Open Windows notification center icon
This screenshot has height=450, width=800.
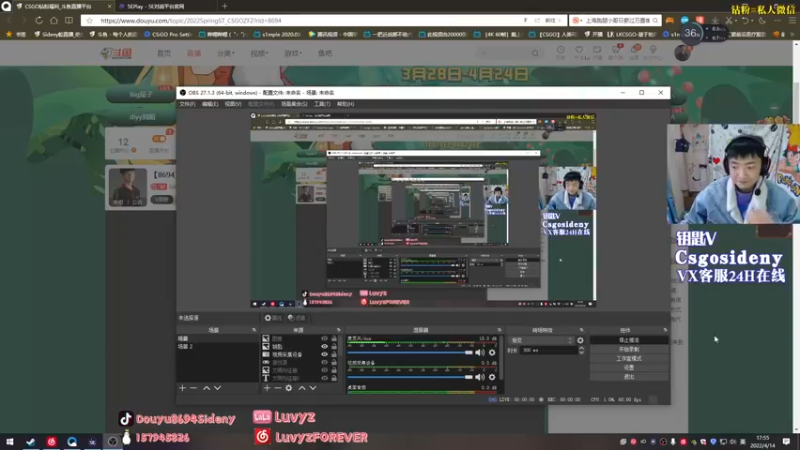[x=786, y=442]
